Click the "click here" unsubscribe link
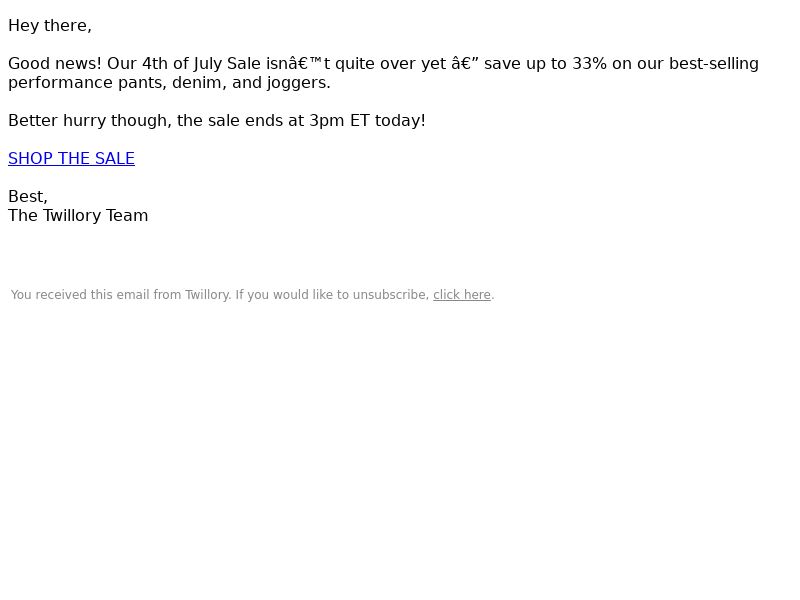The image size is (800, 600). coord(462,295)
